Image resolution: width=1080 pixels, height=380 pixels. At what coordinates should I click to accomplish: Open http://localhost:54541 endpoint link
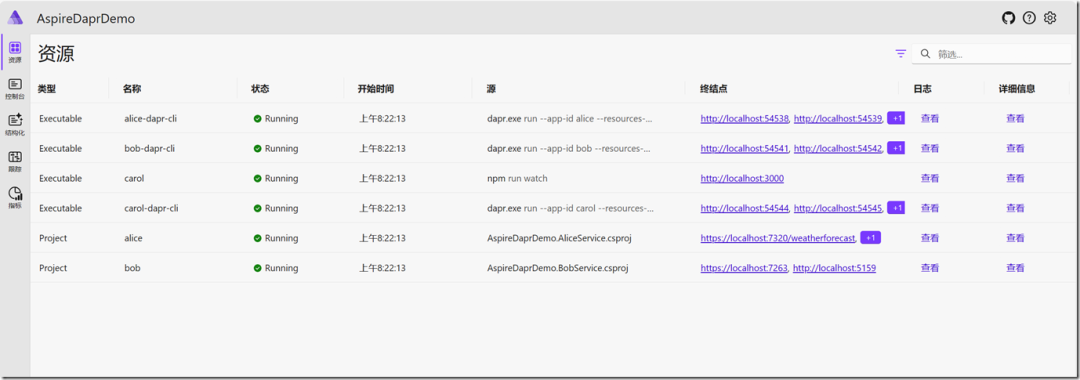click(x=745, y=148)
